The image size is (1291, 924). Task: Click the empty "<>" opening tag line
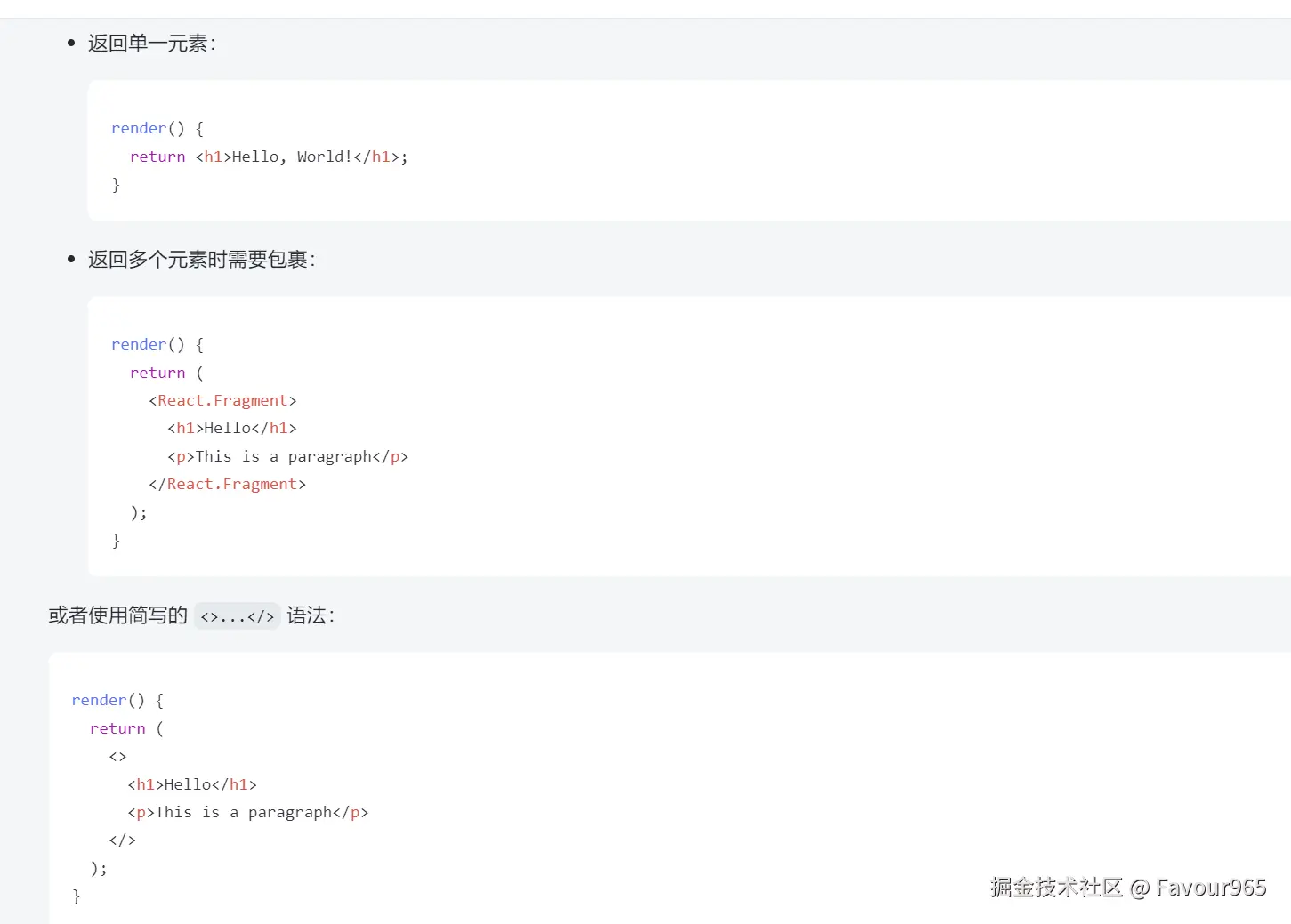coord(117,757)
